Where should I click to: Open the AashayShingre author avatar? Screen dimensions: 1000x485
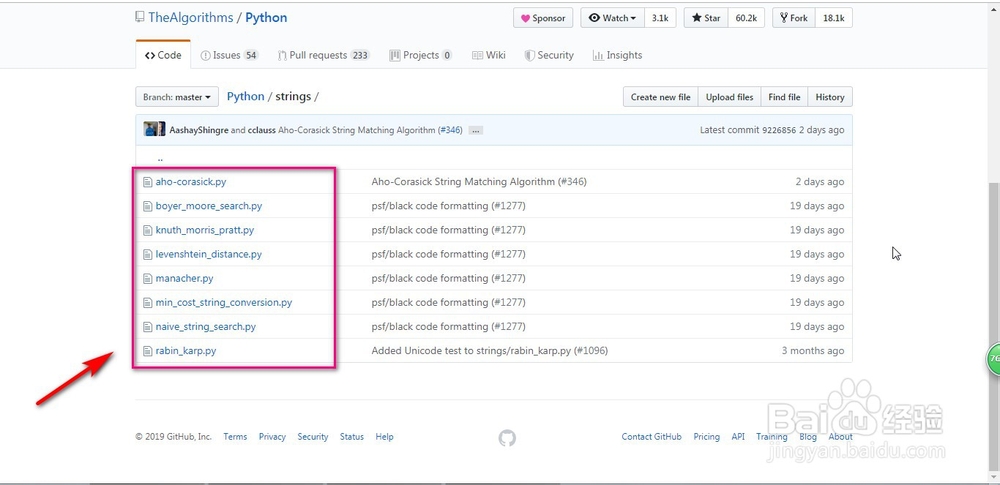[x=151, y=130]
